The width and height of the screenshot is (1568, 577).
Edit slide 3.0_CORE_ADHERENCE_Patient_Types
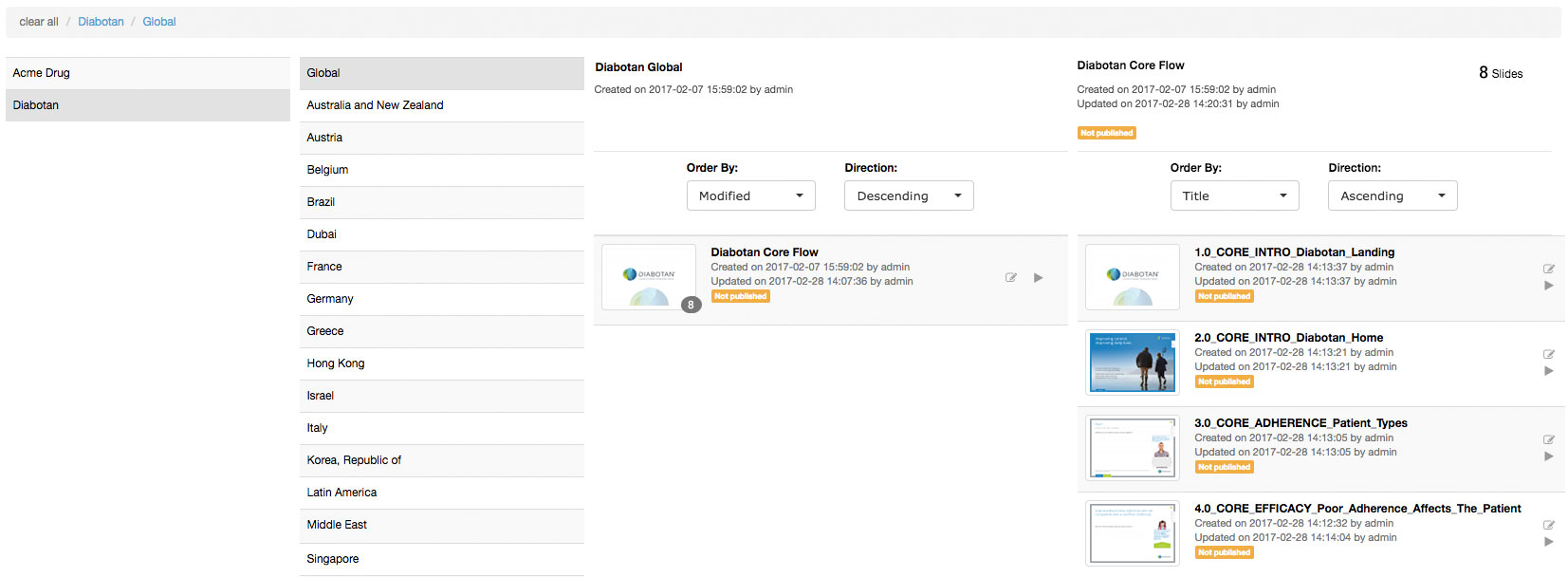coord(1549,439)
